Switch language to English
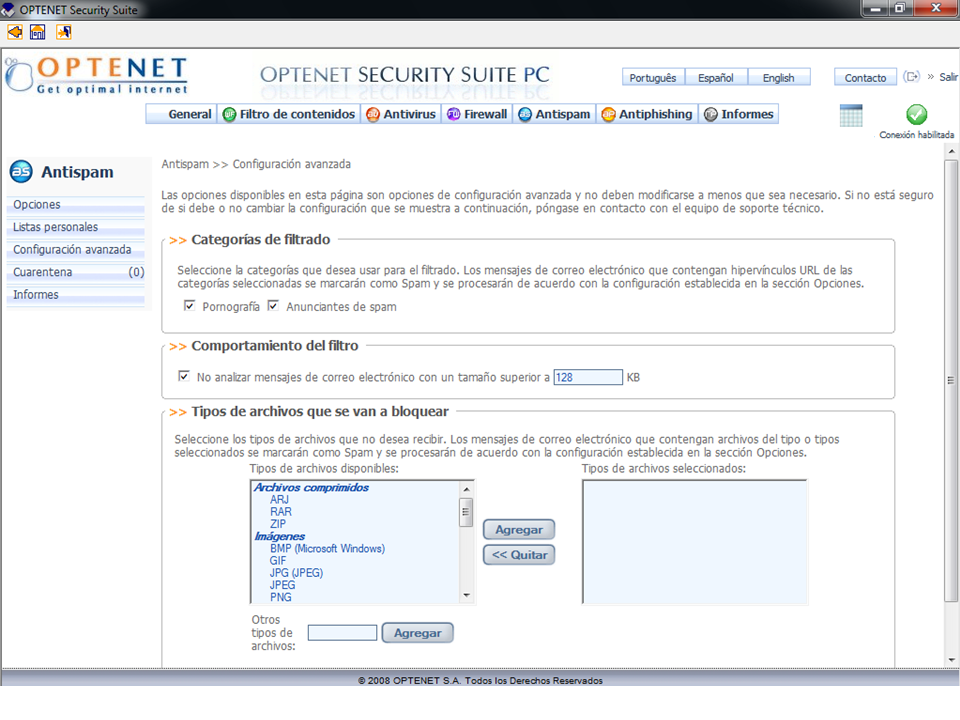 click(778, 78)
